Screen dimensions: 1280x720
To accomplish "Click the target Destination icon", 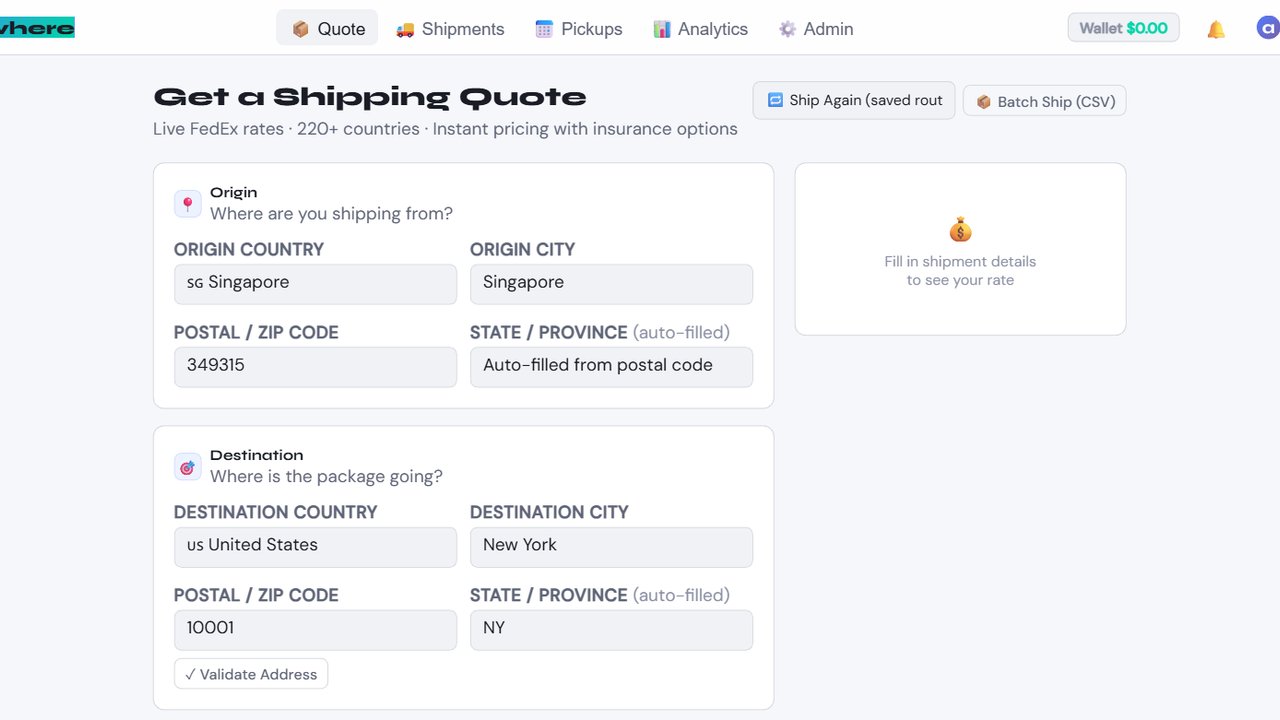I will click(187, 467).
